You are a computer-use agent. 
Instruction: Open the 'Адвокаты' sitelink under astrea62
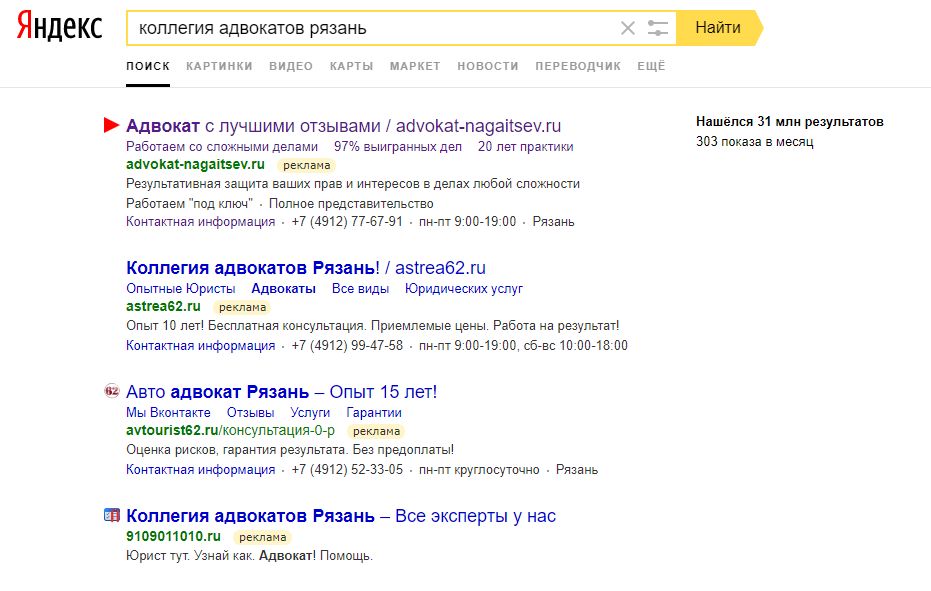click(x=283, y=289)
